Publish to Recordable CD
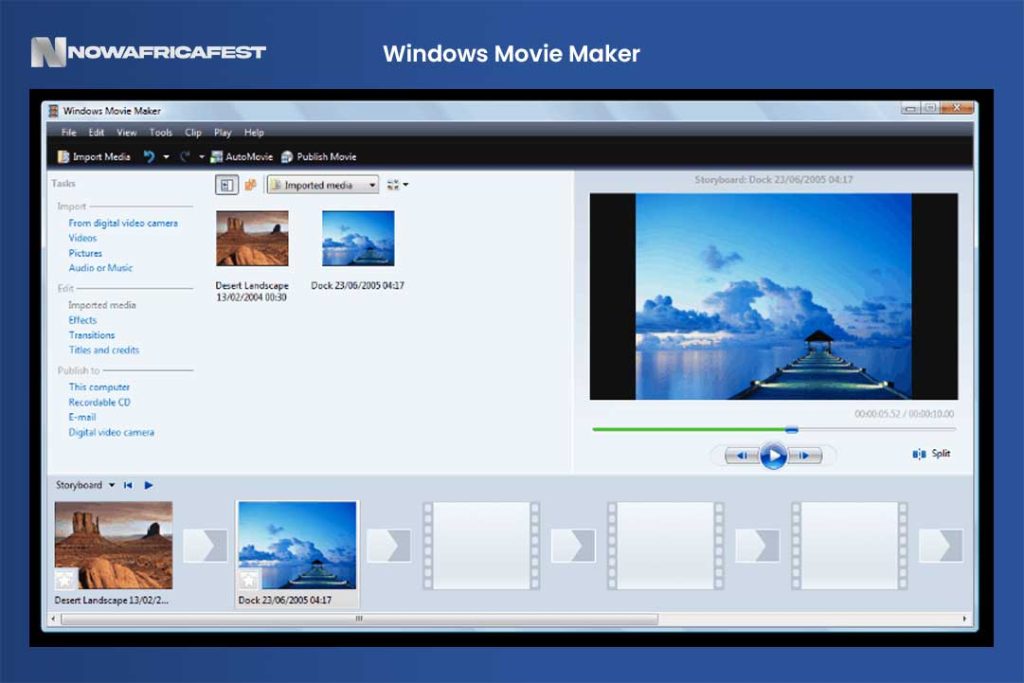 99,402
